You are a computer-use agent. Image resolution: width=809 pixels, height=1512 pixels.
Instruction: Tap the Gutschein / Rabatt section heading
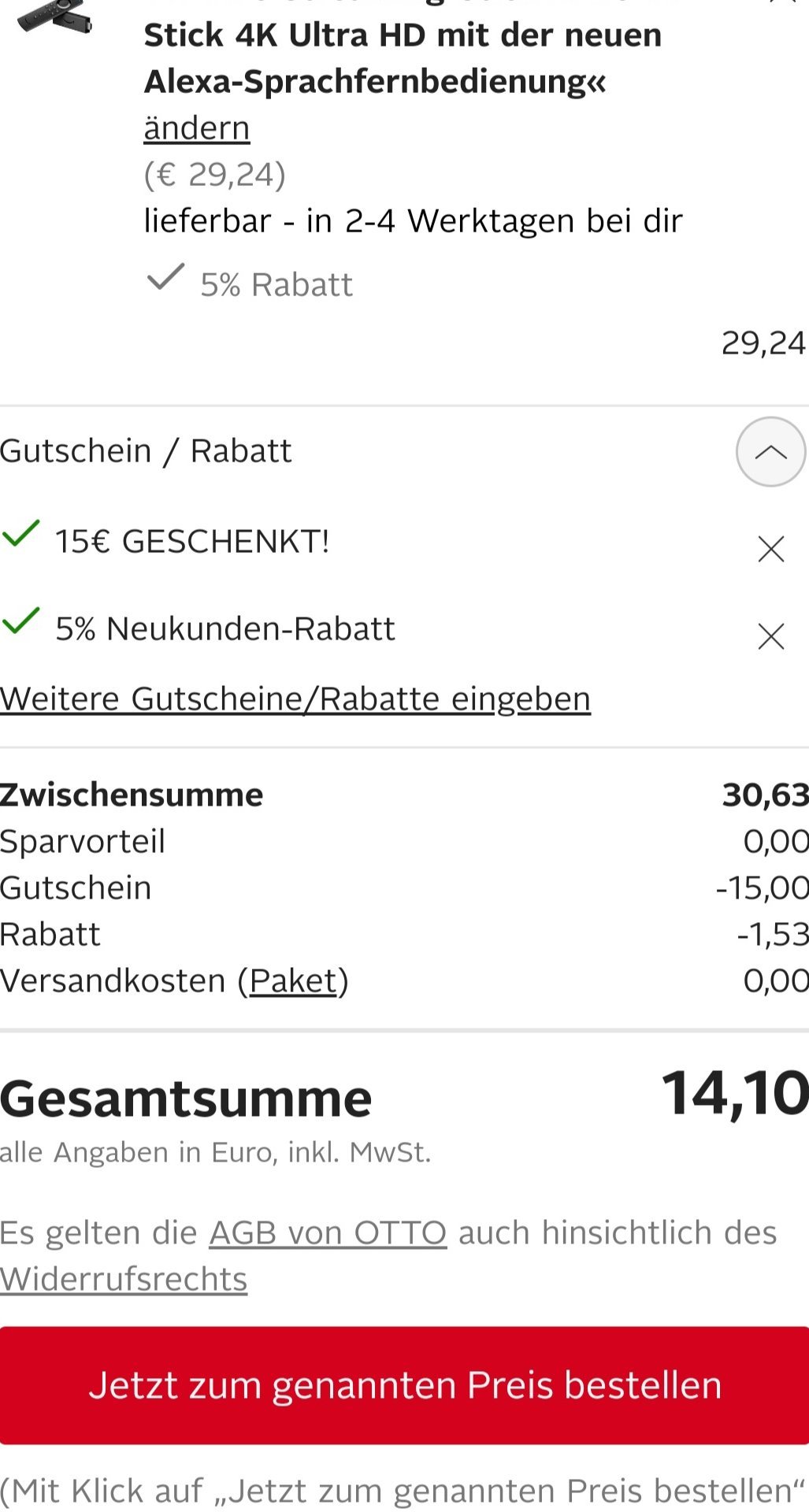pos(147,451)
